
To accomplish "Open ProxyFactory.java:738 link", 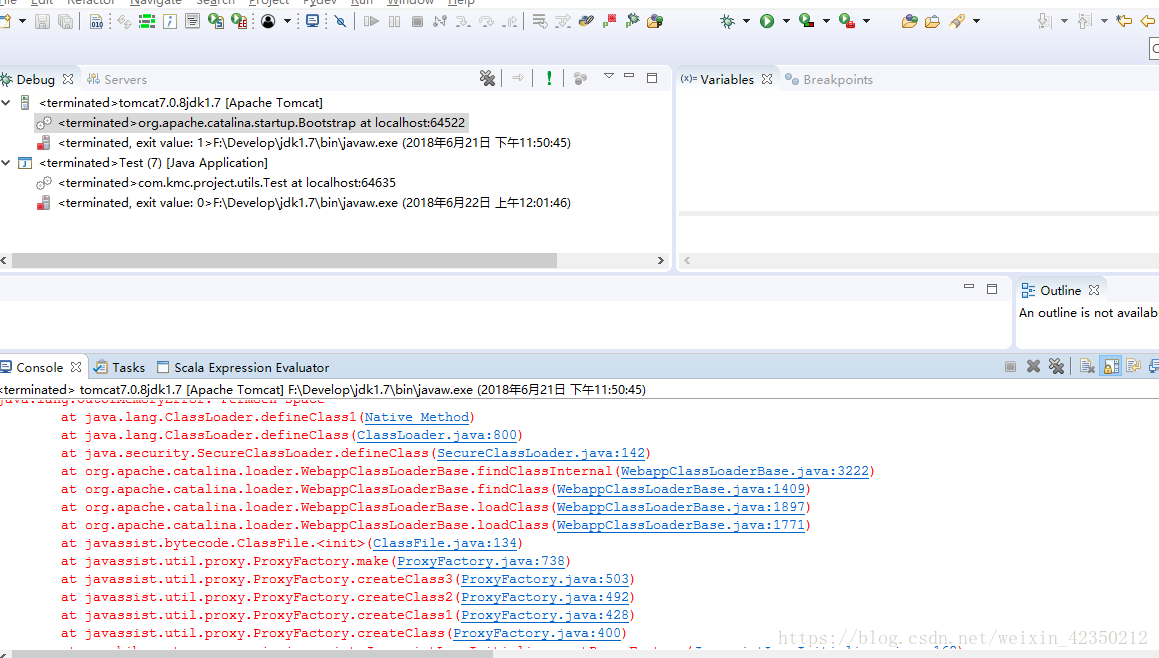I will [481, 561].
